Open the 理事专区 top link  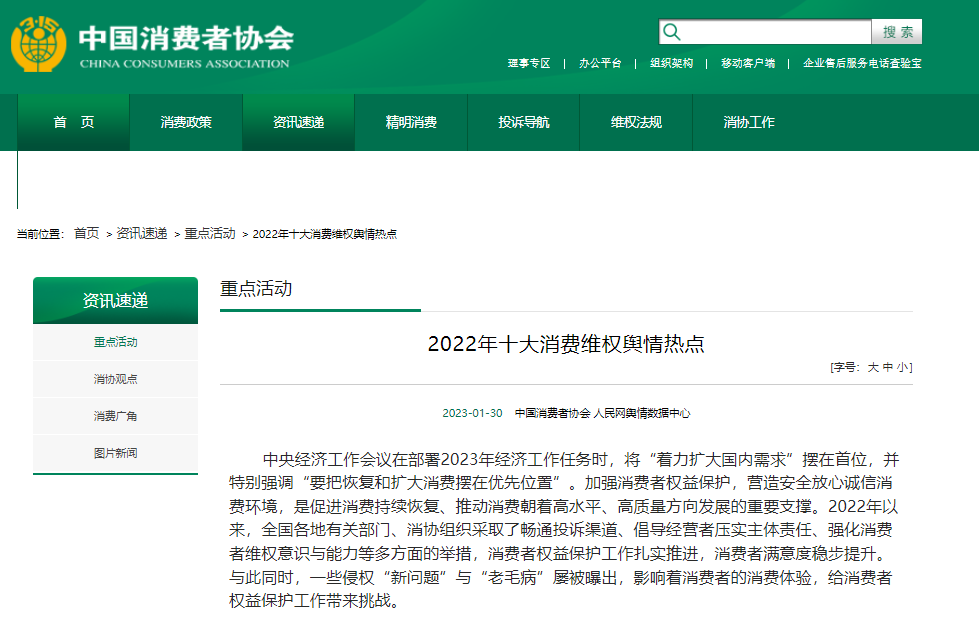529,63
